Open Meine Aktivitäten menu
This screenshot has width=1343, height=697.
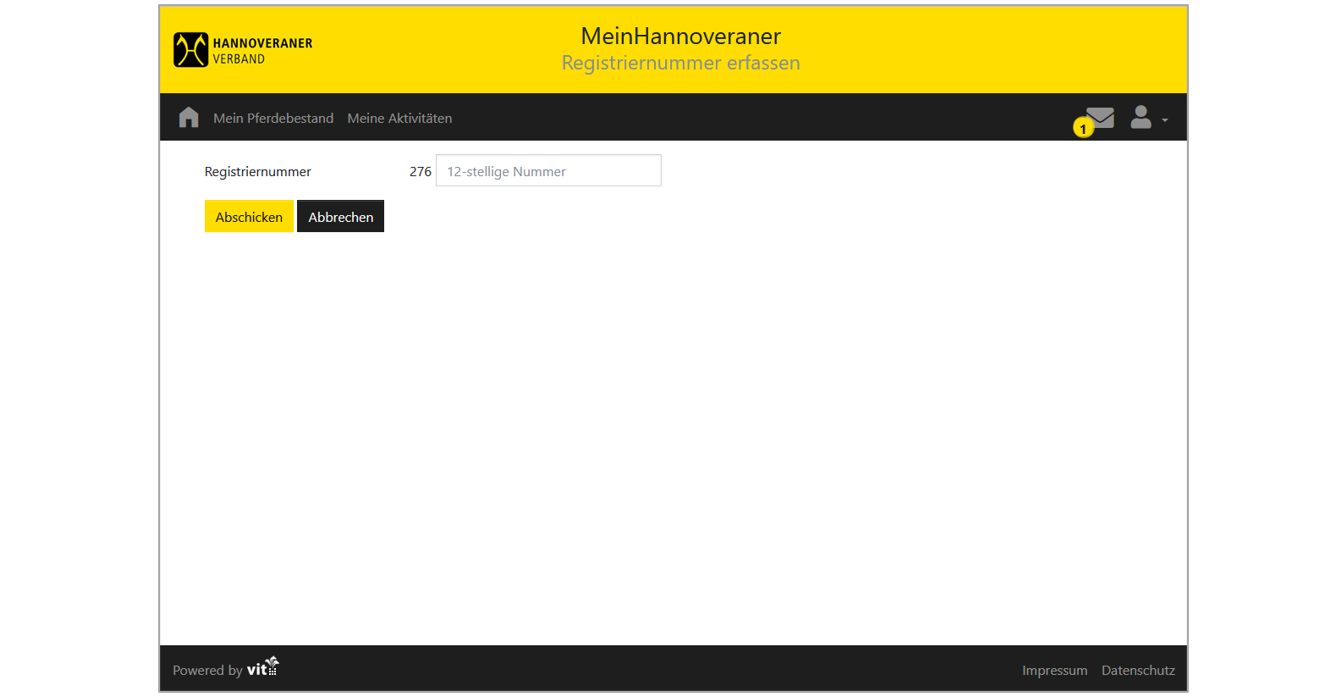tap(399, 118)
